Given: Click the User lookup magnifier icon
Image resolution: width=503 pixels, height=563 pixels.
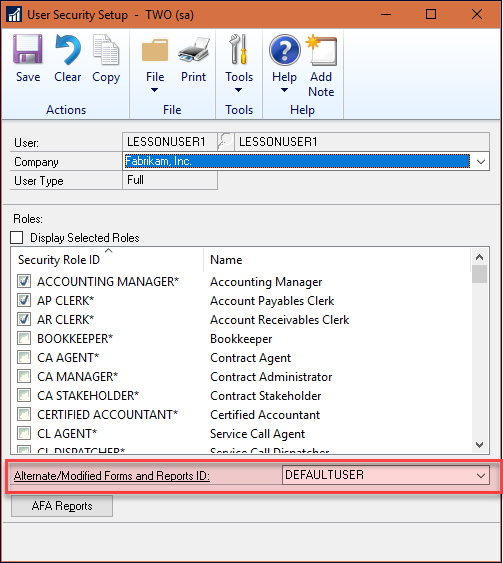Looking at the screenshot, I should (x=226, y=141).
